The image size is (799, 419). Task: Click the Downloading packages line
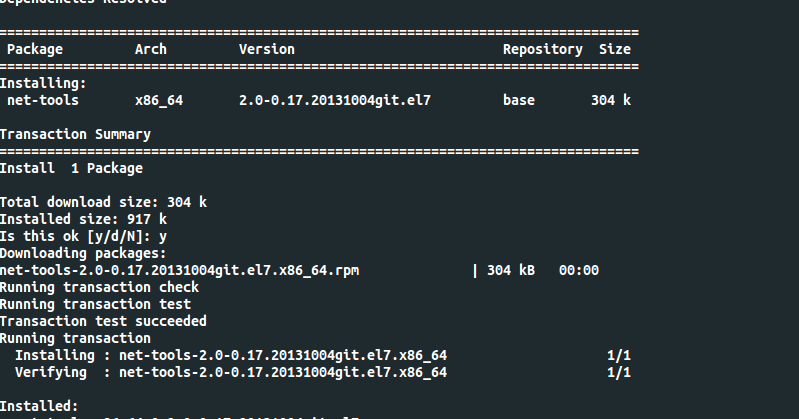pyautogui.click(x=84, y=253)
